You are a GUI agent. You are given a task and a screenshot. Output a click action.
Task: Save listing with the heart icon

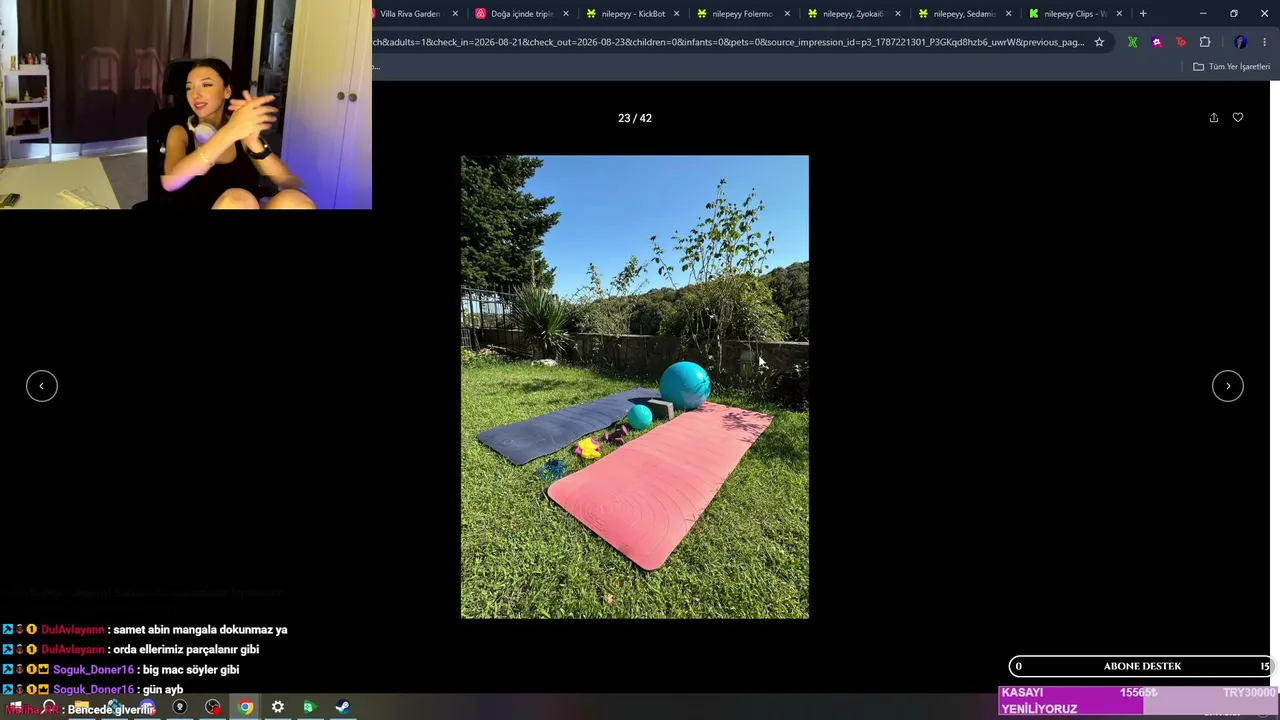[x=1238, y=118]
